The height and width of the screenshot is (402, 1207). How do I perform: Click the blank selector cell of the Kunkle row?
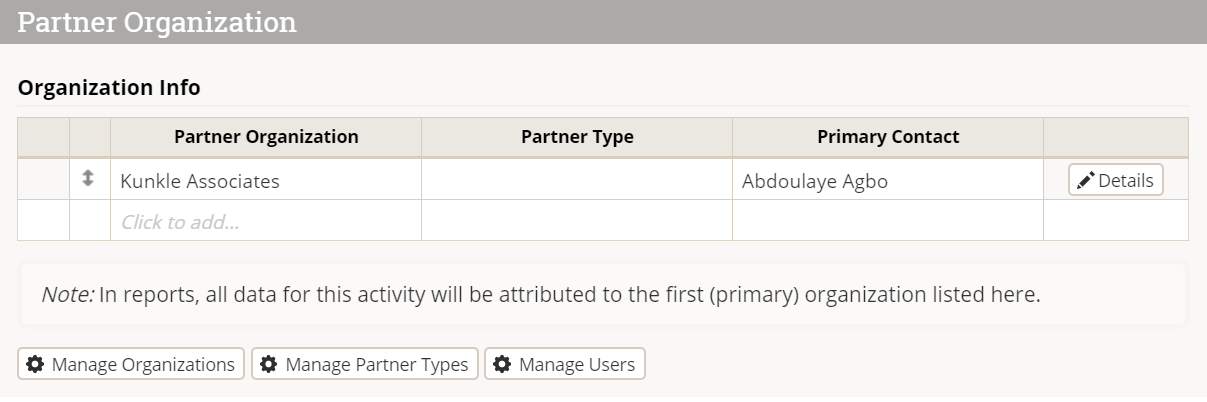coord(43,181)
